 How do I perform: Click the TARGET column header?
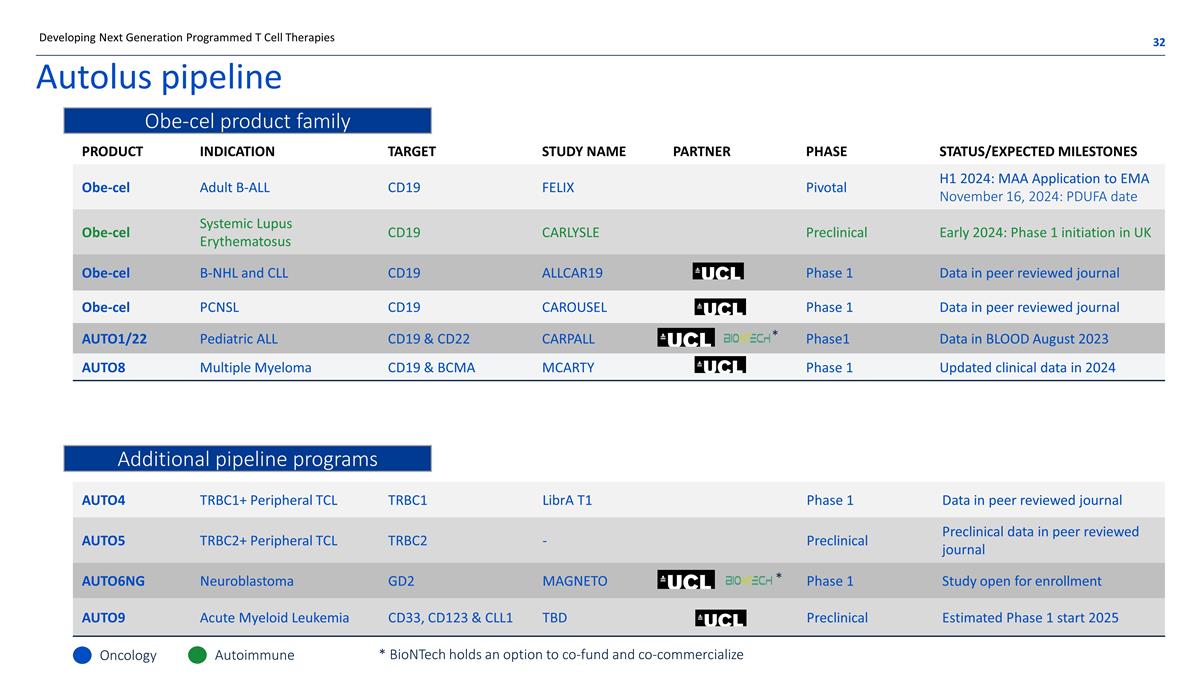(411, 152)
